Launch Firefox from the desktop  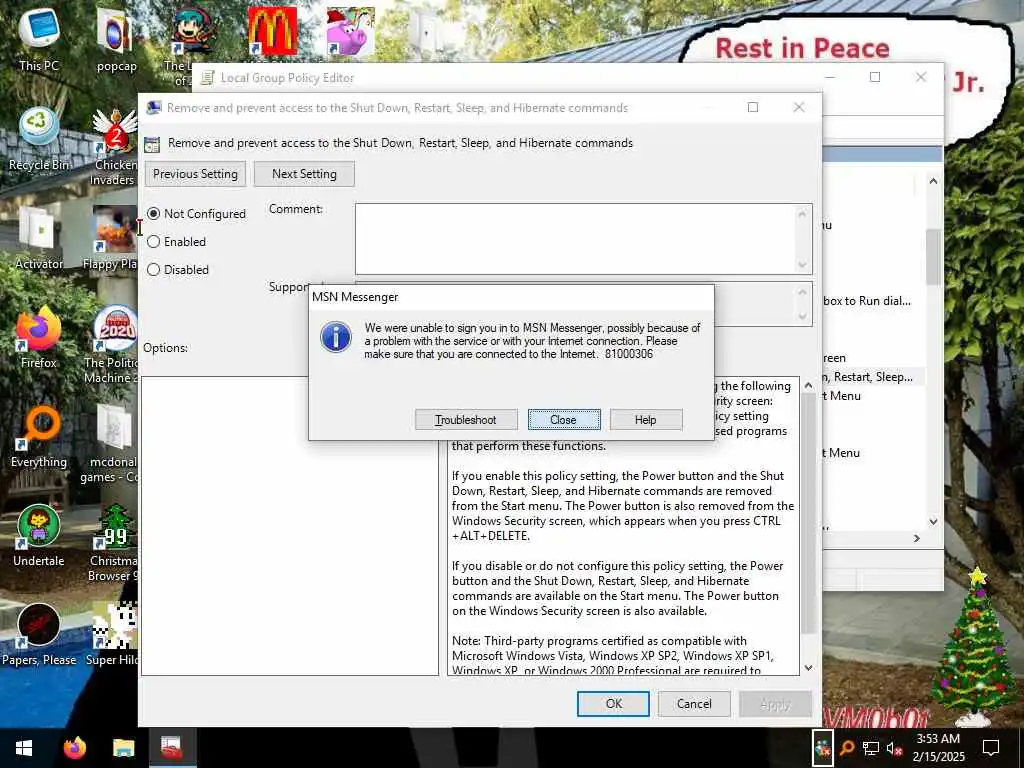(39, 338)
